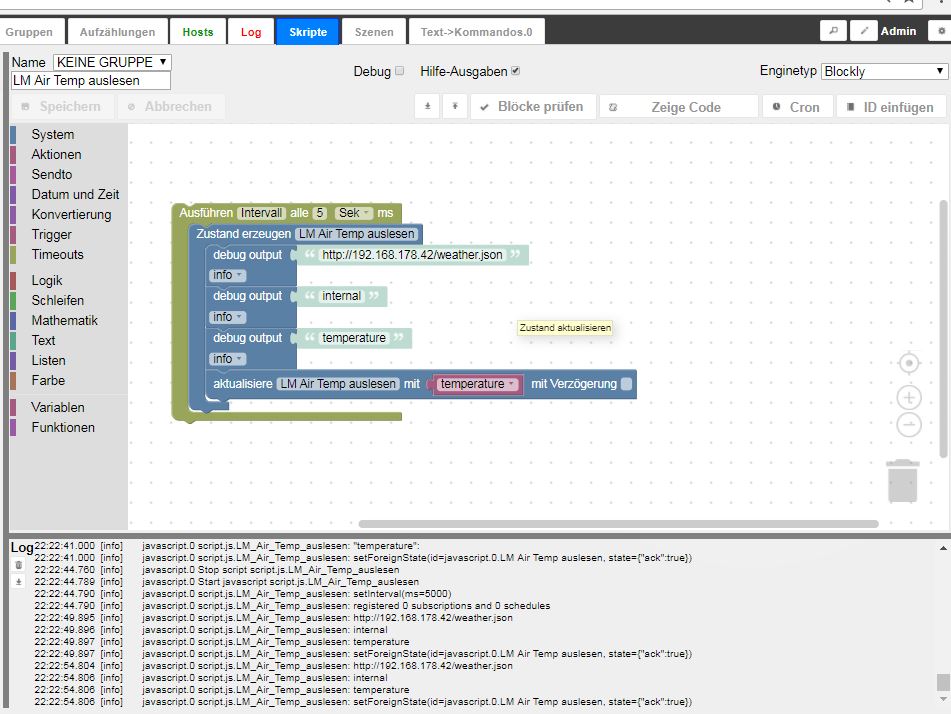Open the Timeouts block category
This screenshot has height=715, width=951.
tap(58, 255)
